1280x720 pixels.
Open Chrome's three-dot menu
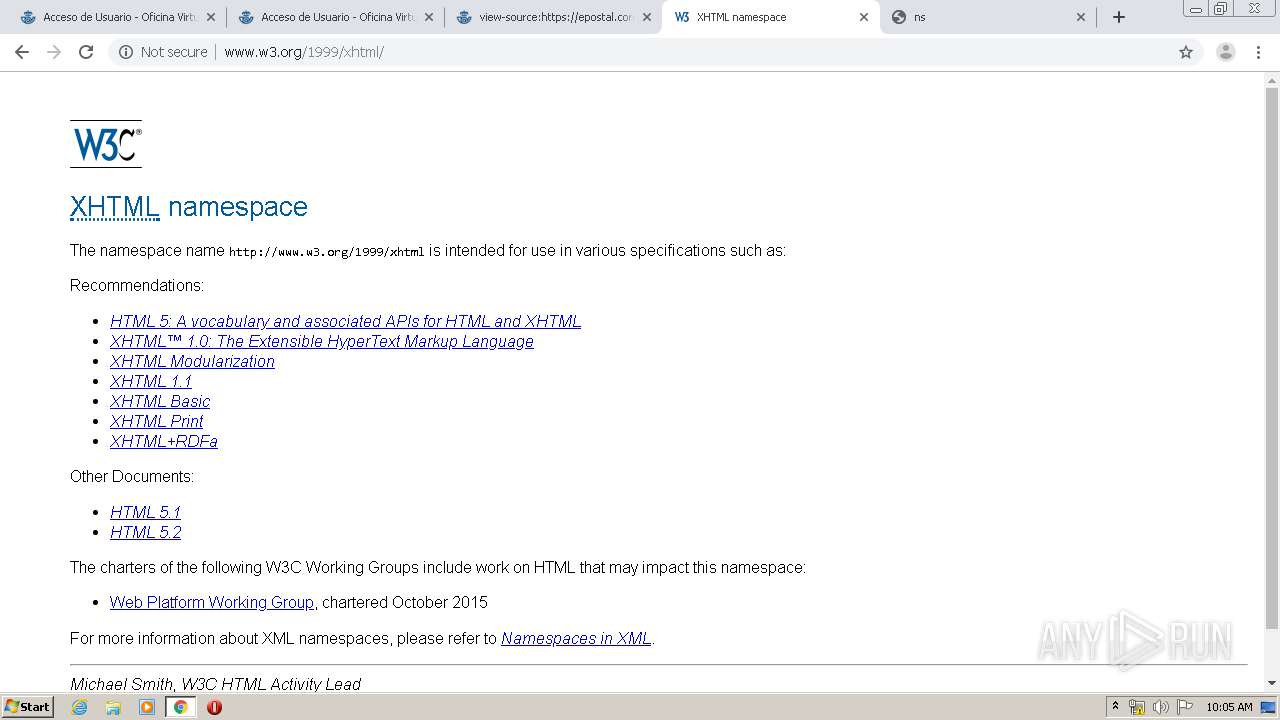pyautogui.click(x=1258, y=52)
